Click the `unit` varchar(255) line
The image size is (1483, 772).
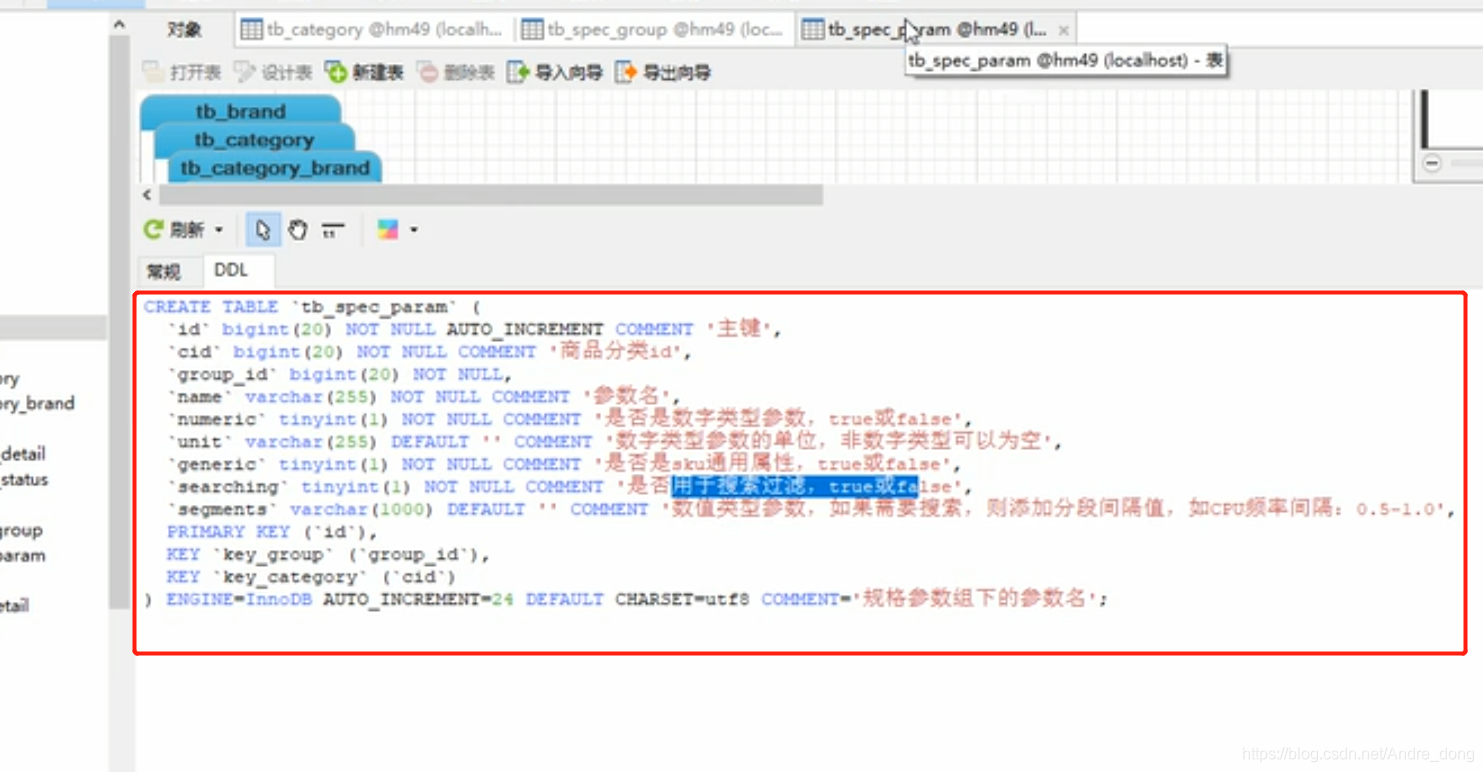click(x=614, y=442)
